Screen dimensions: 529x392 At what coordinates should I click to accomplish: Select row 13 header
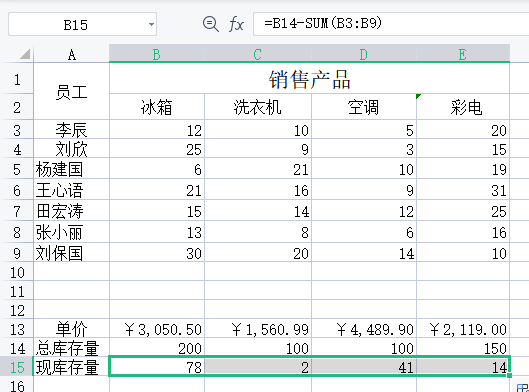[17, 329]
